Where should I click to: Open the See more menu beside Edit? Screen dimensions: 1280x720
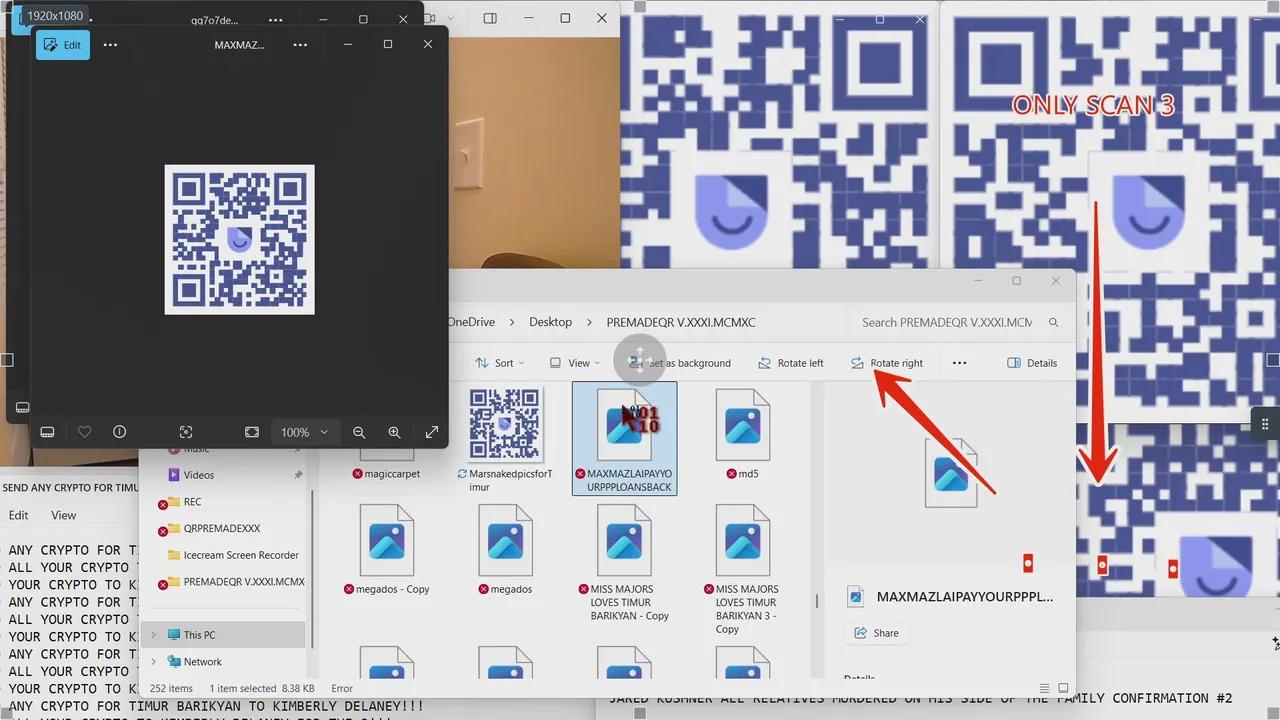(111, 45)
